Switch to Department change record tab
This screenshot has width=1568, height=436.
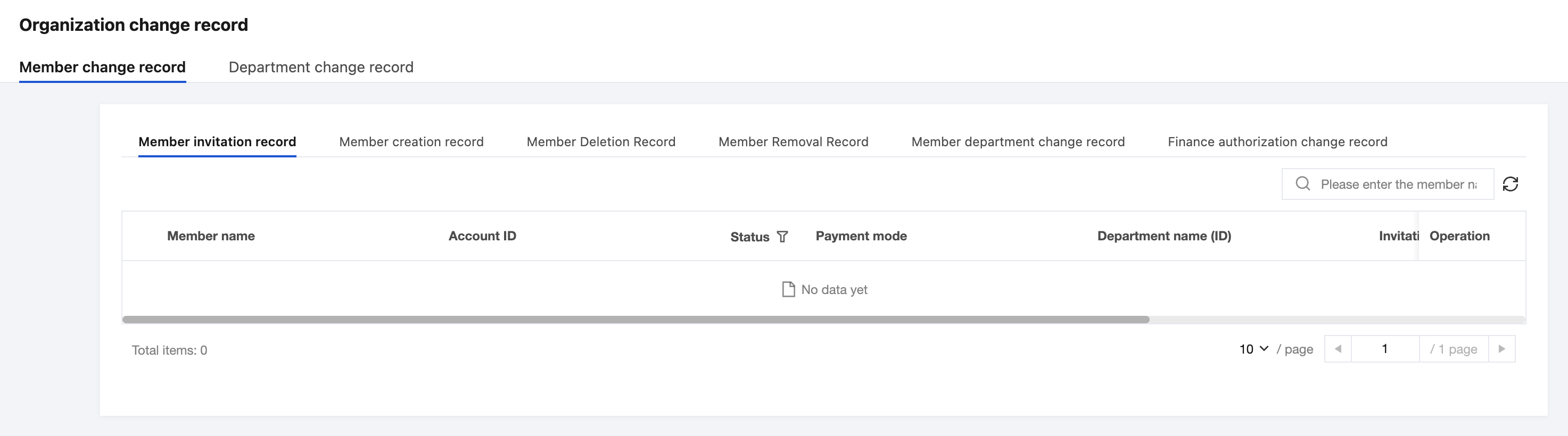tap(321, 67)
